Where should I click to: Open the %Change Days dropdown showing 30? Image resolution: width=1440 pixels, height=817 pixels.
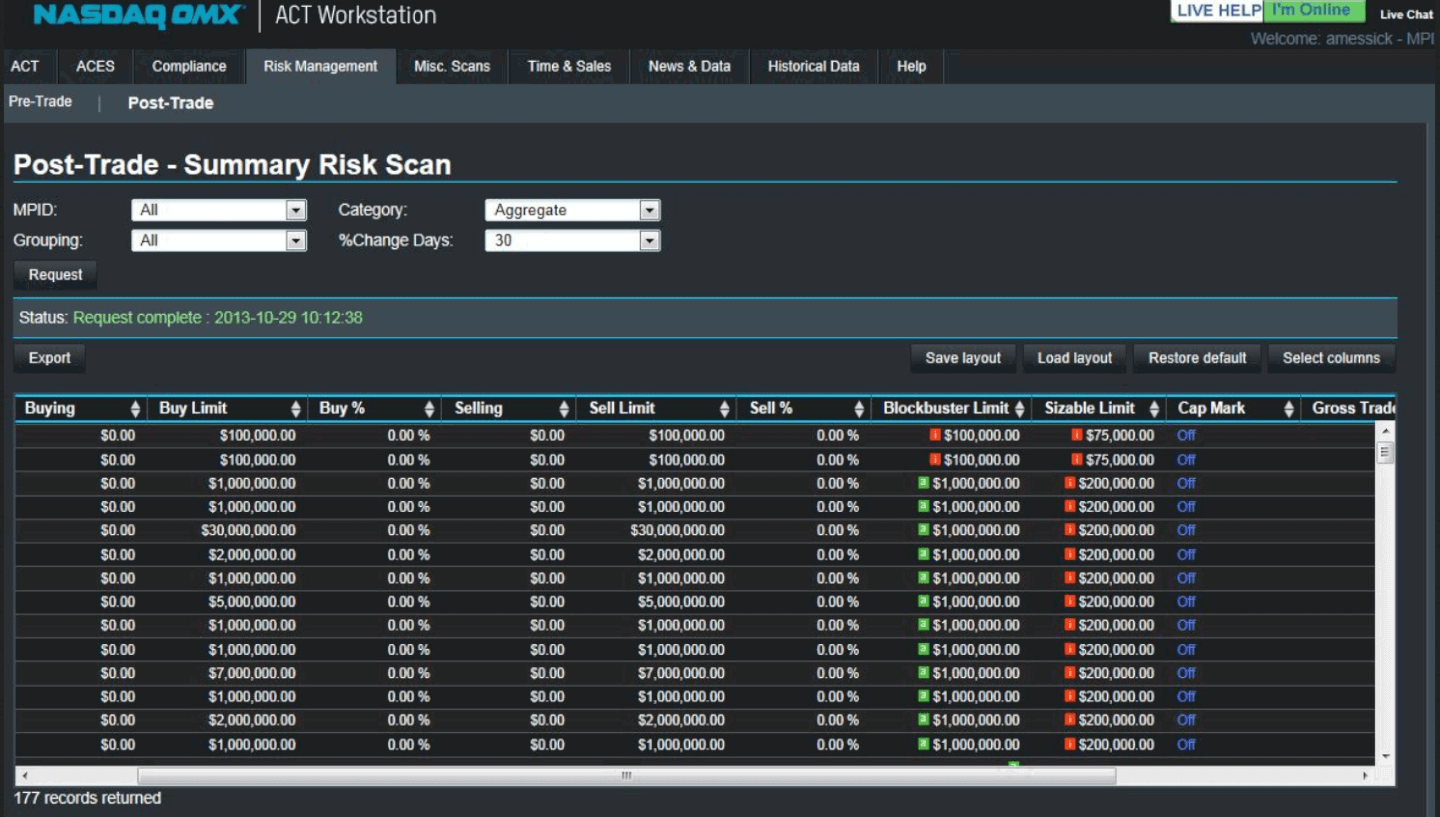tap(573, 240)
